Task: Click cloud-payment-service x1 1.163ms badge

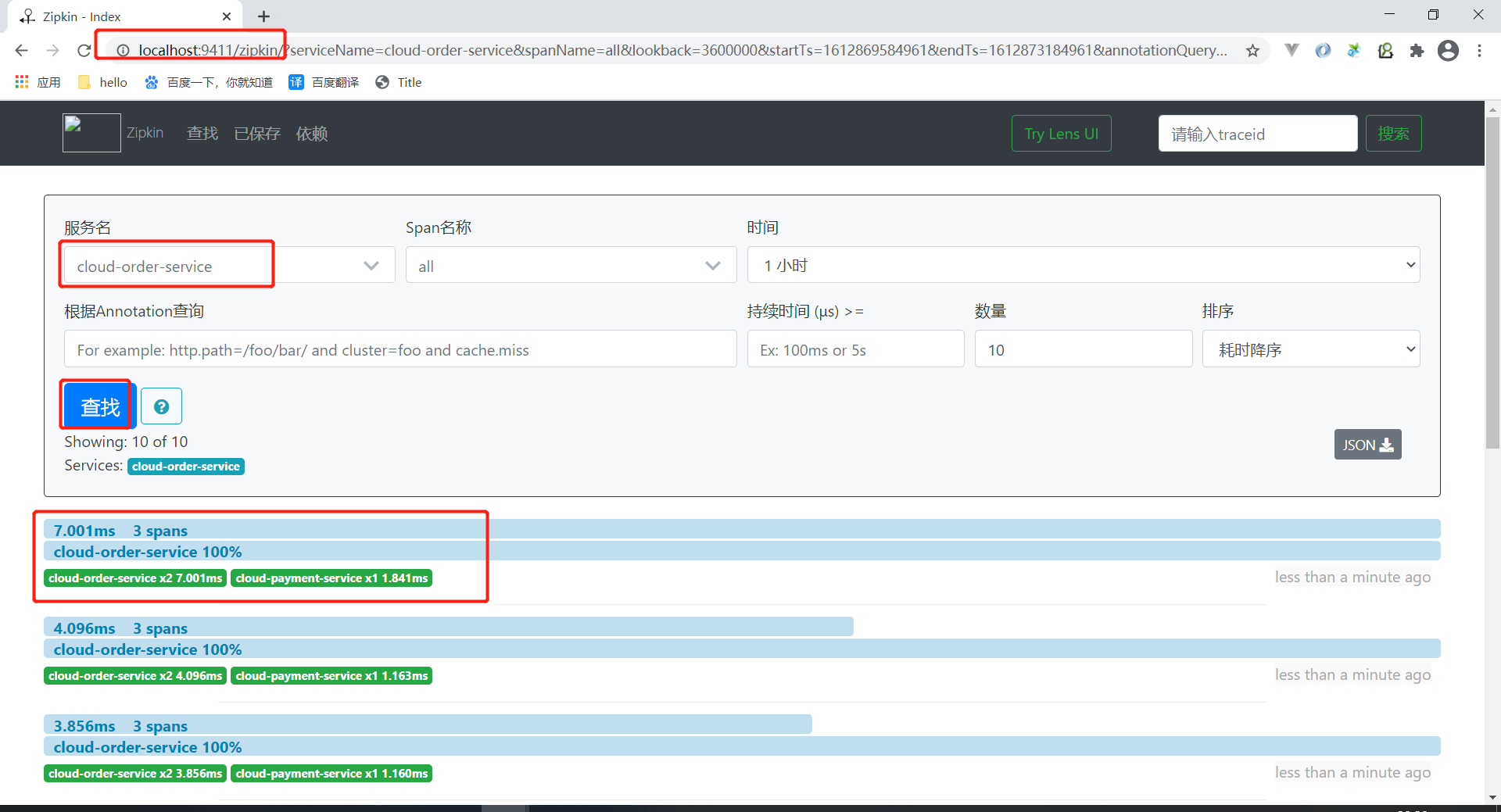Action: click(331, 676)
